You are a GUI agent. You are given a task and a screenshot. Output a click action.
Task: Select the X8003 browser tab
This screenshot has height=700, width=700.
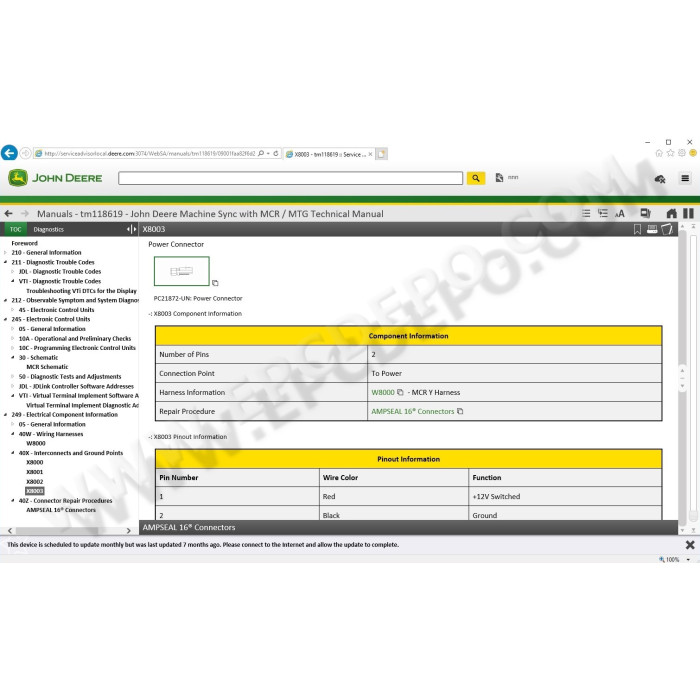click(329, 154)
